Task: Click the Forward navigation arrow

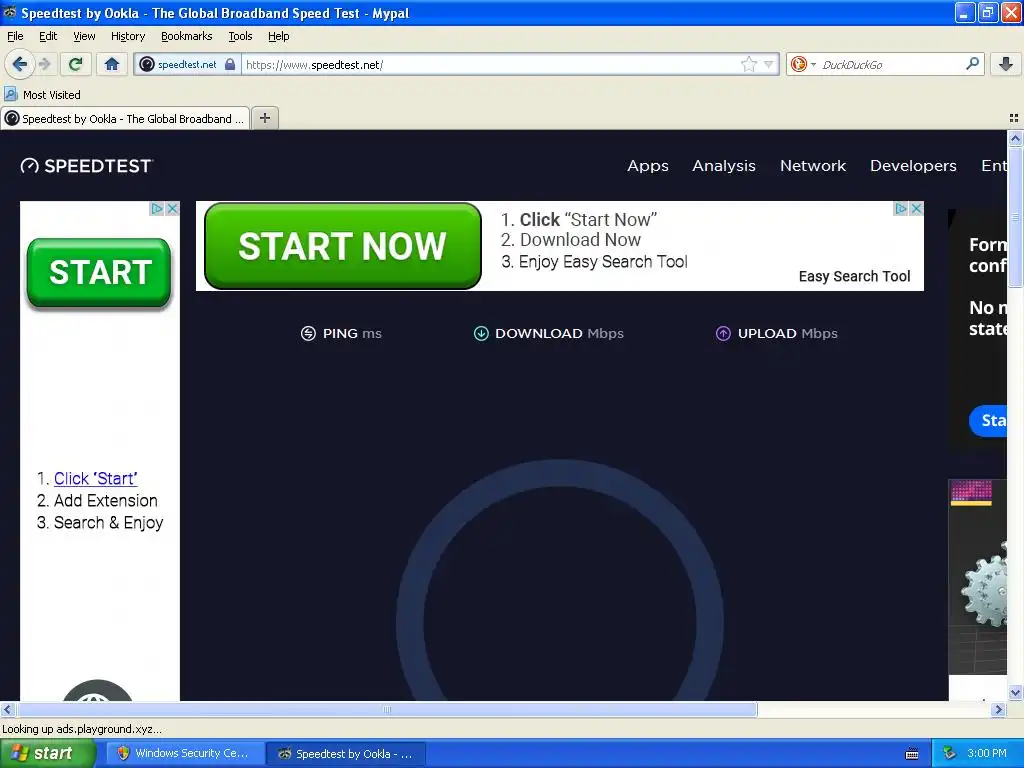Action: 44,64
